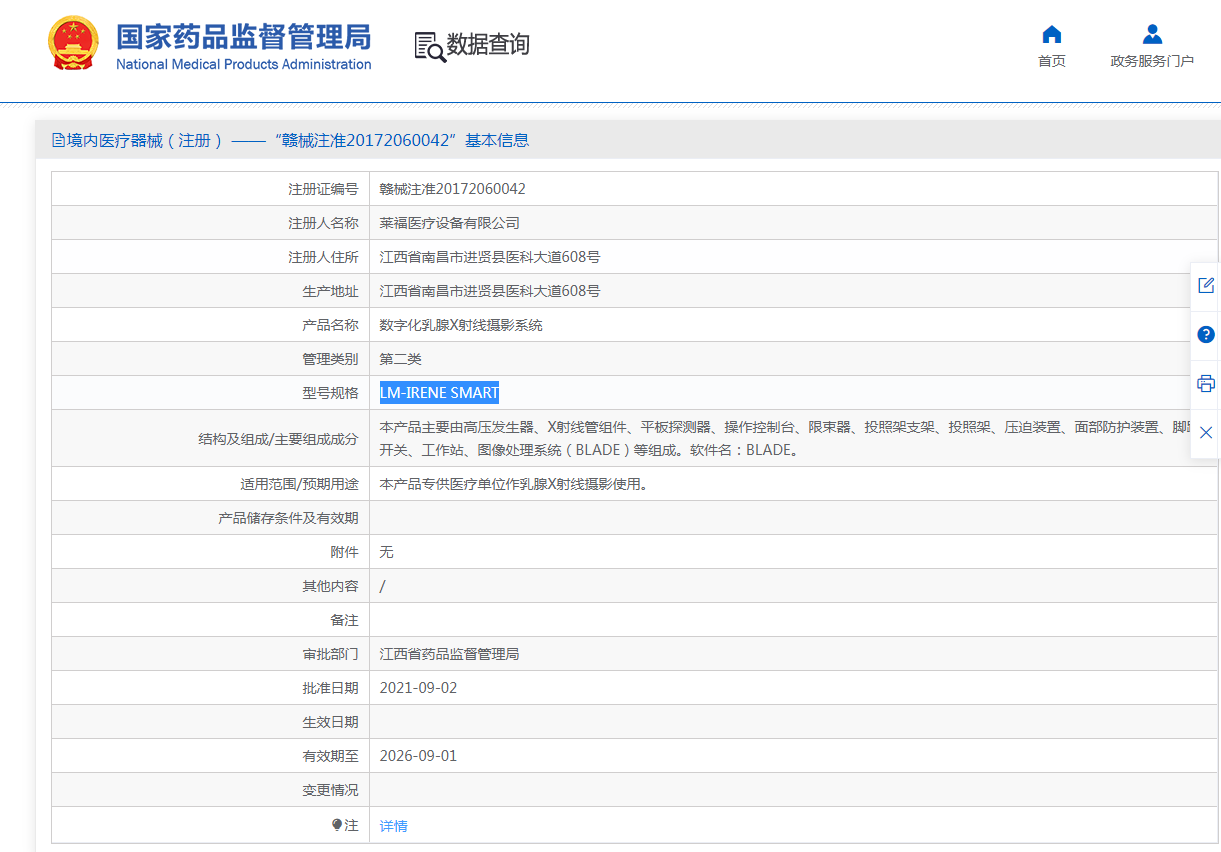1221x852 pixels.
Task: Click the 国家药品监督管理局 title
Action: tap(244, 36)
